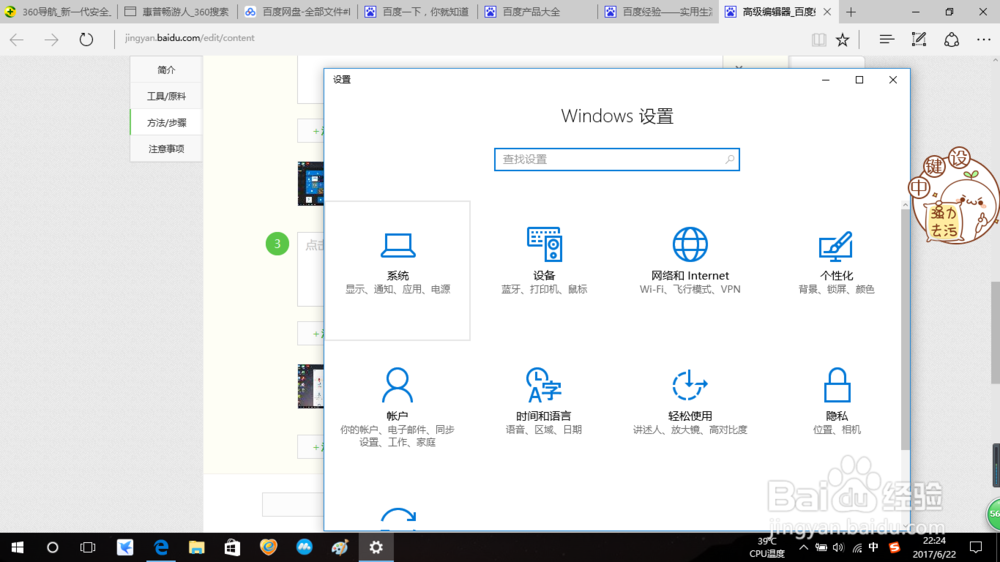Click the volume speaker tray icon
The width and height of the screenshot is (1000, 562).
pos(838,547)
